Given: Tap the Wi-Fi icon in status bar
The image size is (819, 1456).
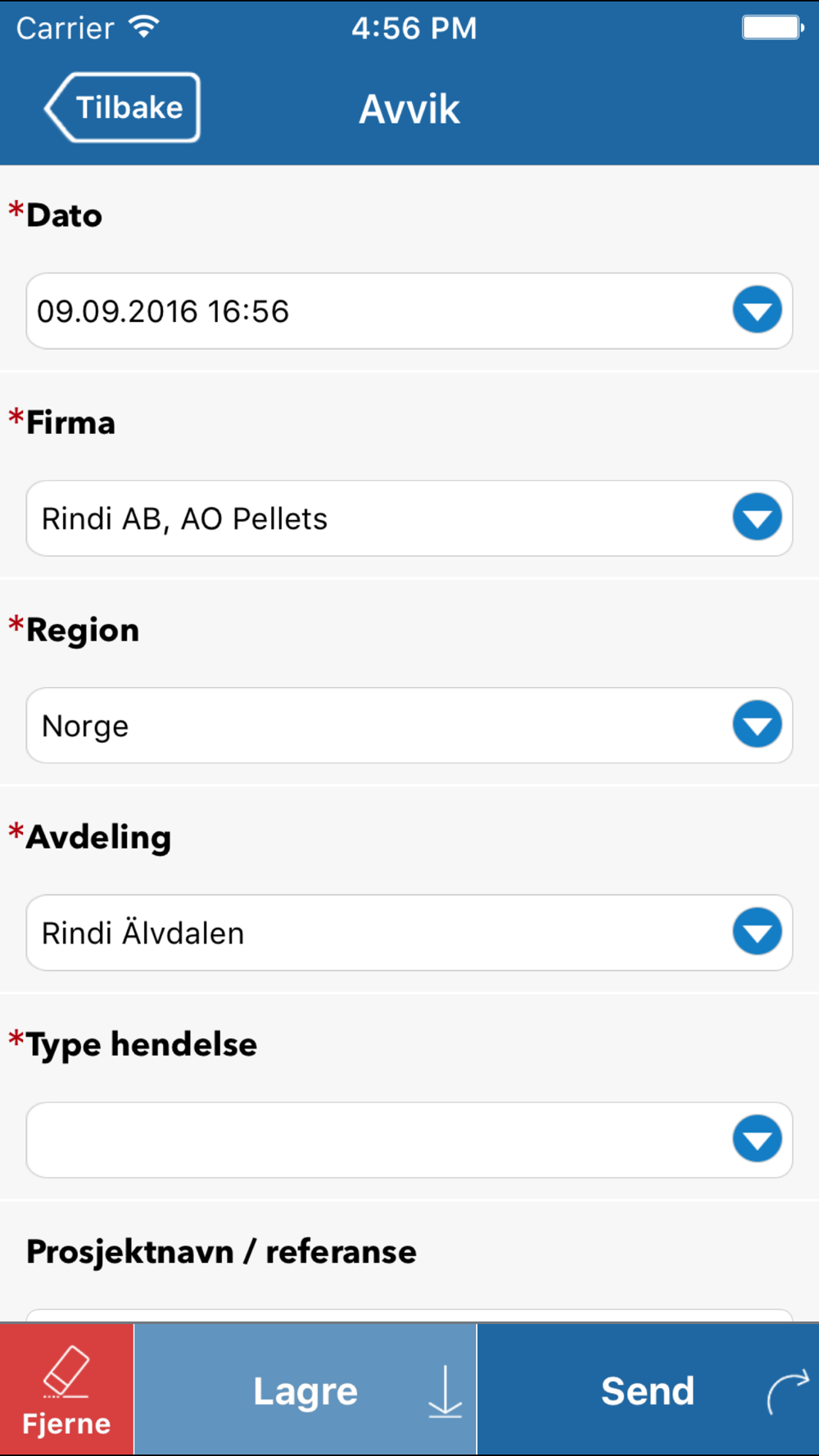Looking at the screenshot, I should pos(143,27).
